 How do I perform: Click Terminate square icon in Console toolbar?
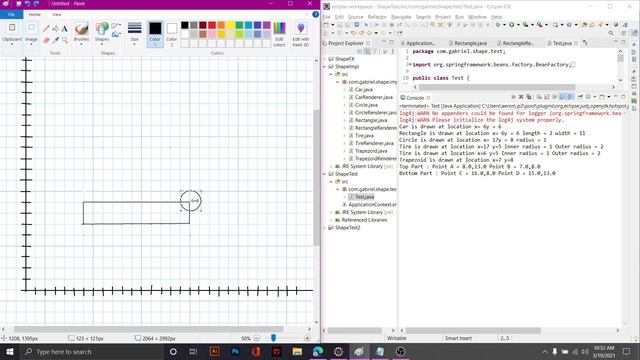[x=513, y=97]
